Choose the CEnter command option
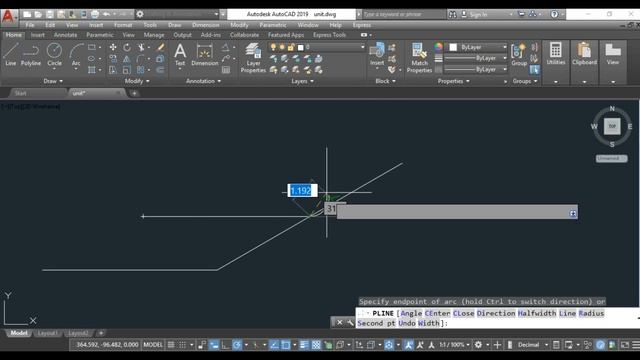This screenshot has width=640, height=360. (437, 313)
